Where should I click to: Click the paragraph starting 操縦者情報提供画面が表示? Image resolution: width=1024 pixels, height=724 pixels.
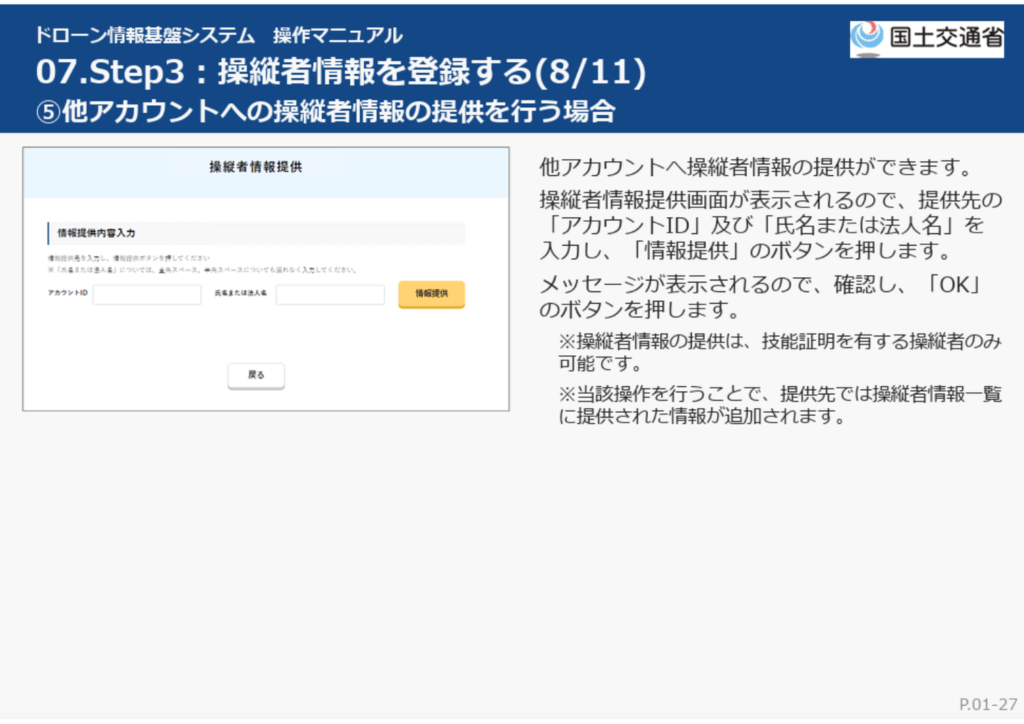click(770, 223)
